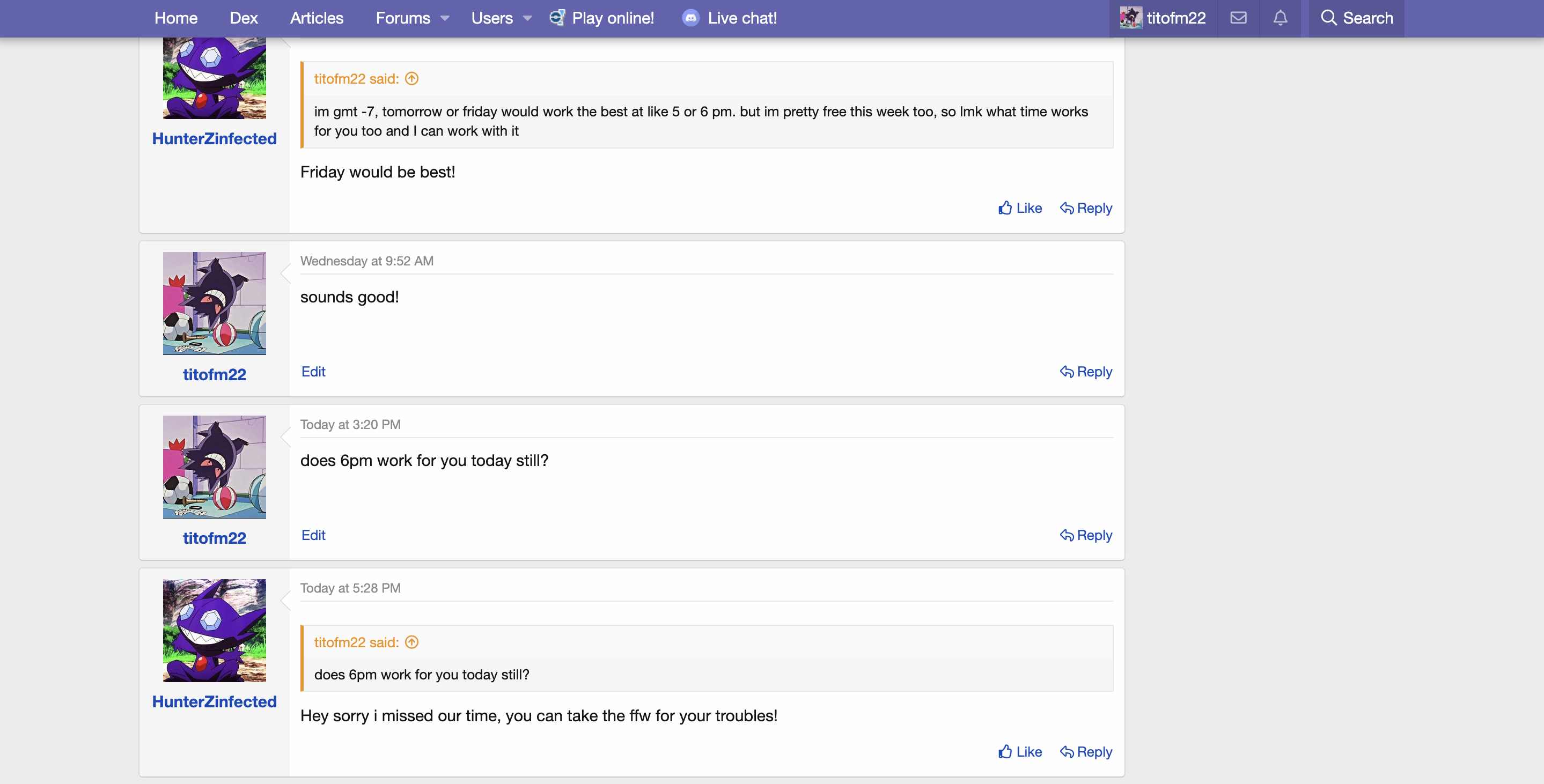Click the 'Today at 5:28 PM' timestamp
Image resolution: width=1544 pixels, height=784 pixels.
click(350, 588)
